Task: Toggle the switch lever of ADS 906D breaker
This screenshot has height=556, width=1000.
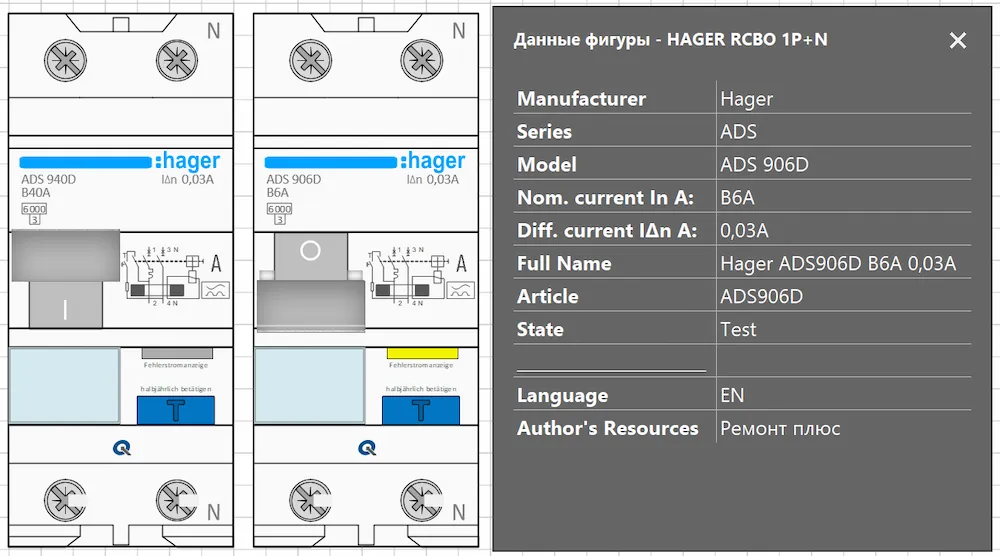Action: click(x=311, y=282)
